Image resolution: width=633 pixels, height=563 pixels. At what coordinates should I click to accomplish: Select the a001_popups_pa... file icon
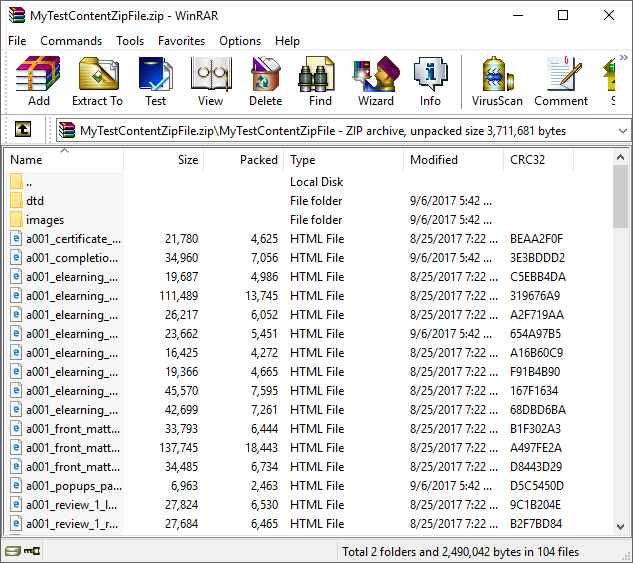point(16,486)
